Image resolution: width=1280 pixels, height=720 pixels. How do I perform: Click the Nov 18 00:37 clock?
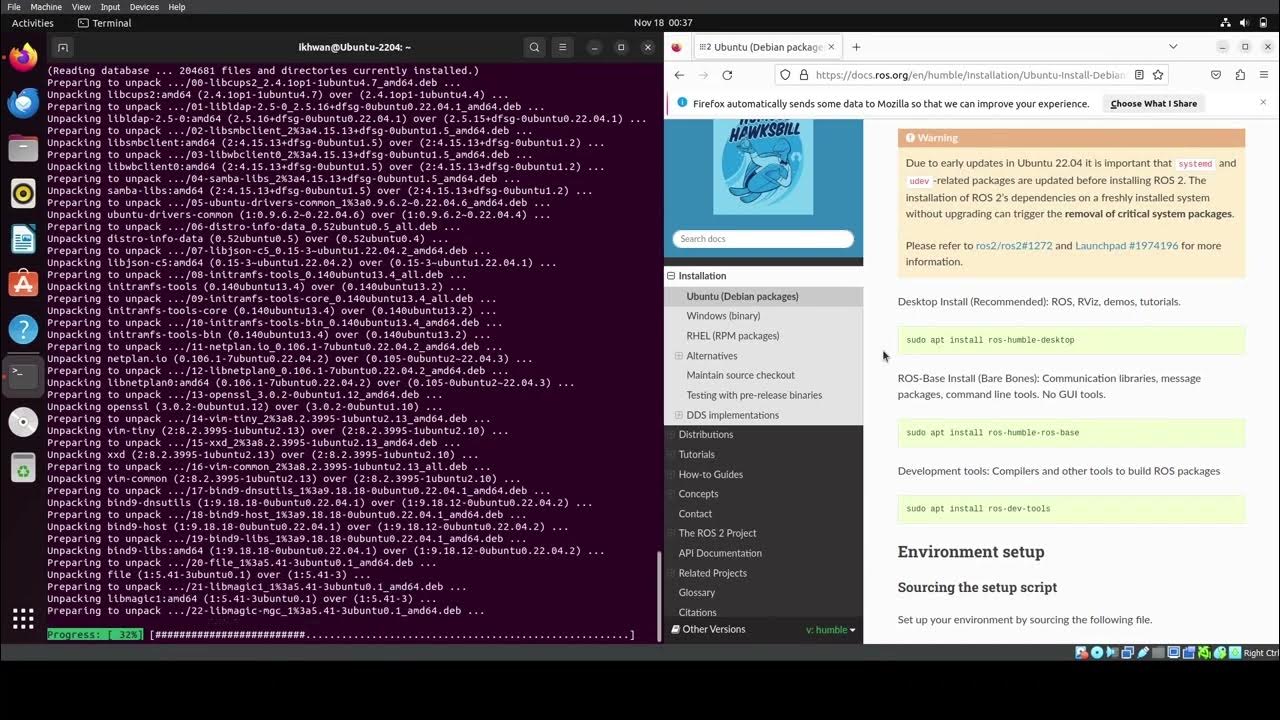pyautogui.click(x=663, y=23)
